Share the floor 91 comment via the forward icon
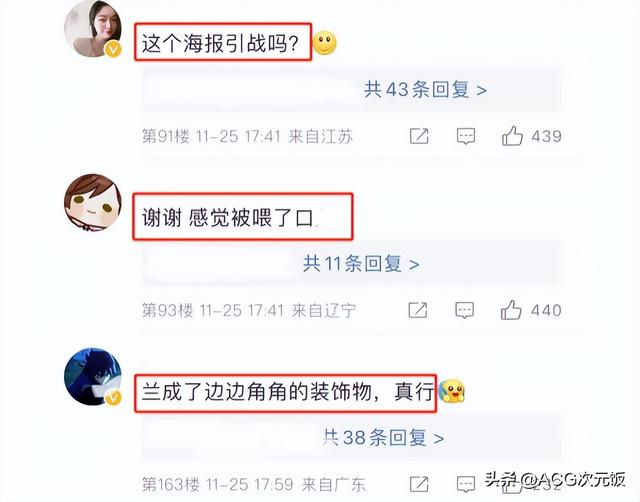 [419, 136]
